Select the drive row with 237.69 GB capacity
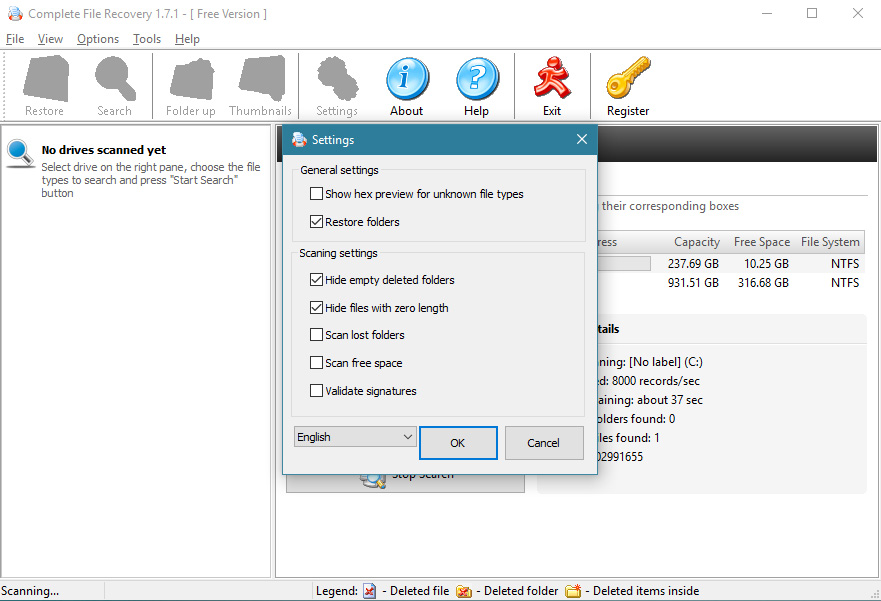881x601 pixels. [730, 263]
